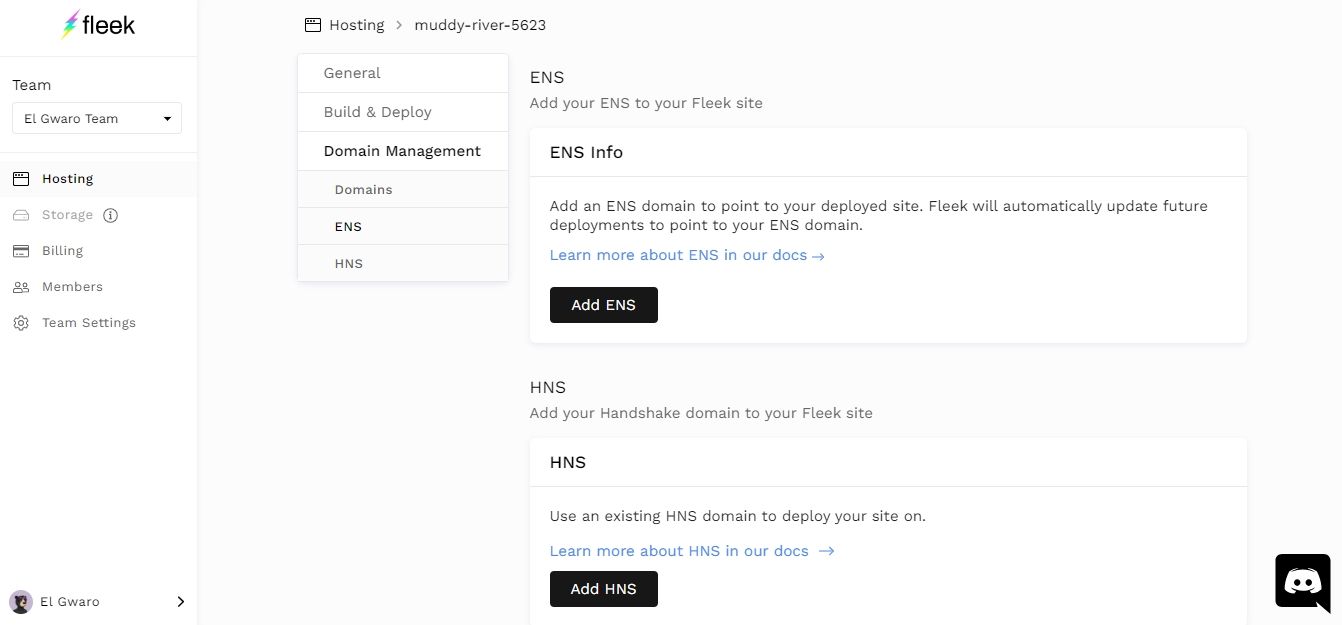Switch to Build & Deploy settings
The image size is (1342, 625).
point(377,112)
